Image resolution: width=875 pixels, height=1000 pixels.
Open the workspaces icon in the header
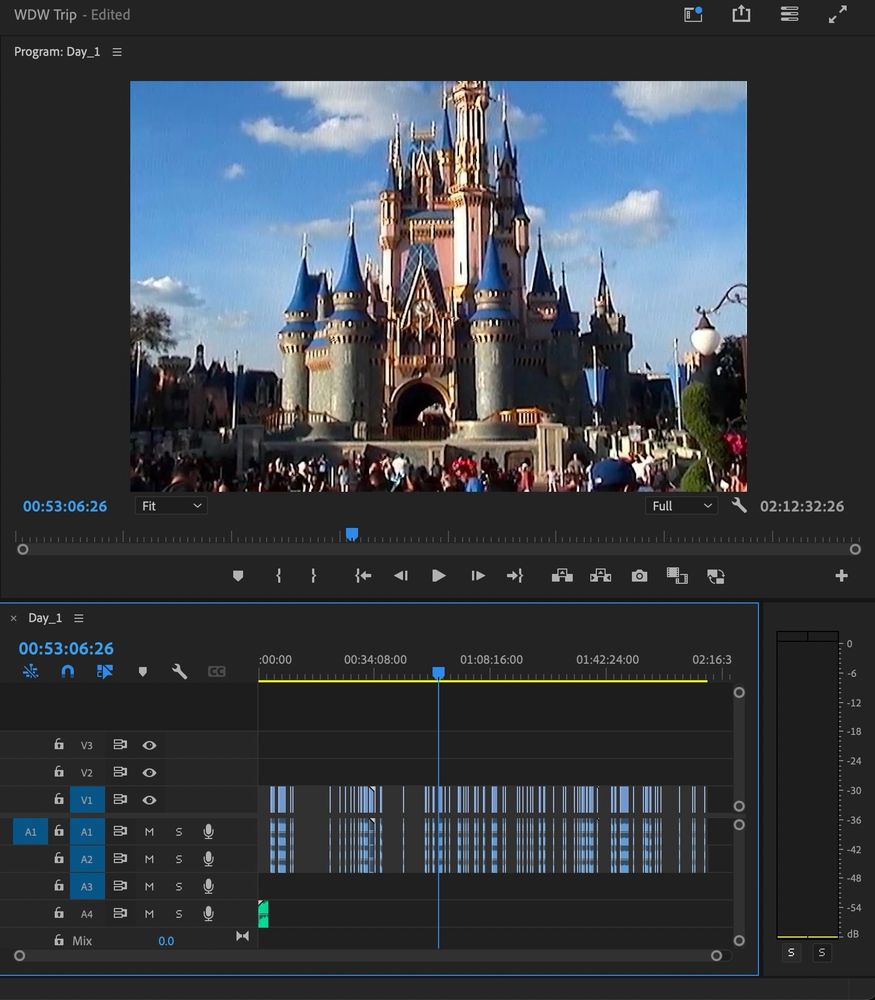pyautogui.click(x=693, y=14)
